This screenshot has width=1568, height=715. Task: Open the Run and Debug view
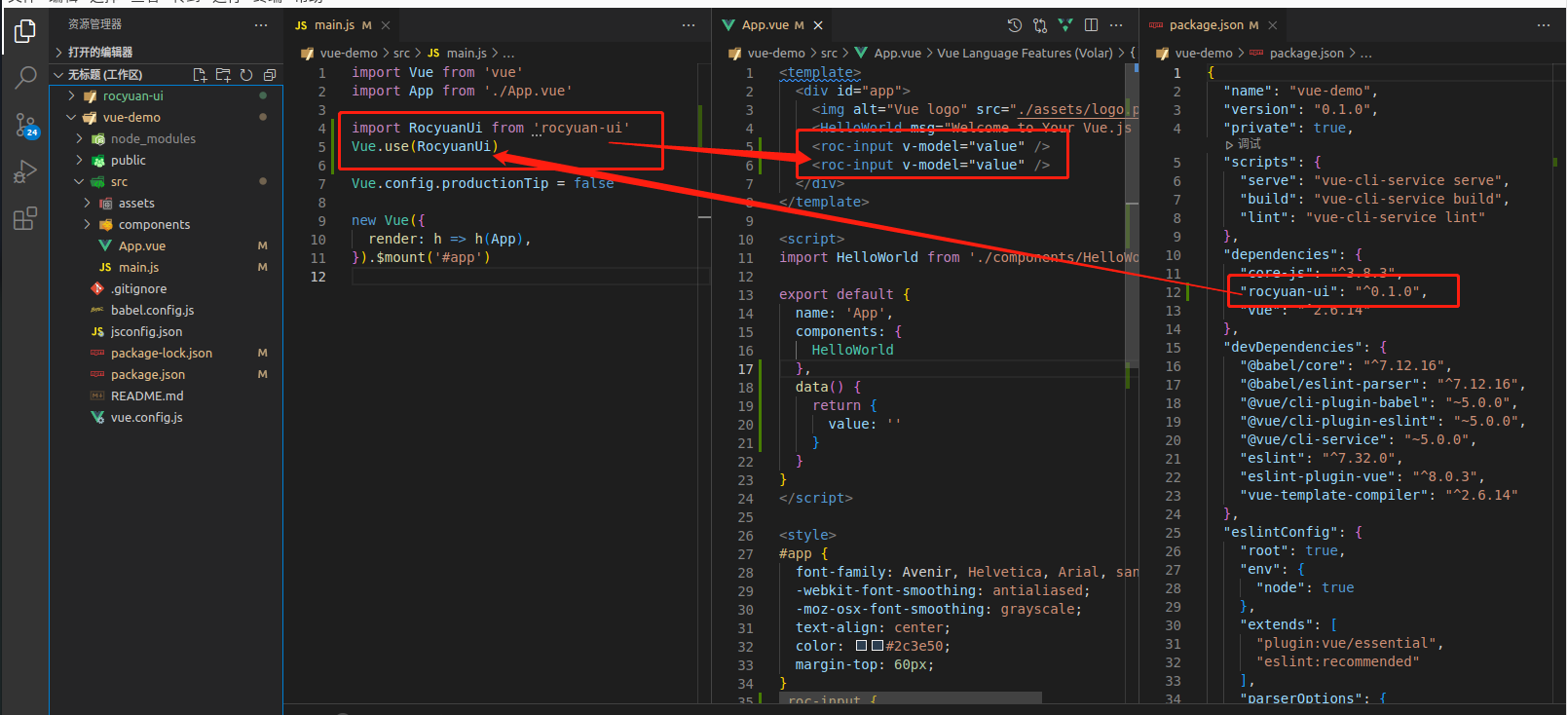(25, 171)
